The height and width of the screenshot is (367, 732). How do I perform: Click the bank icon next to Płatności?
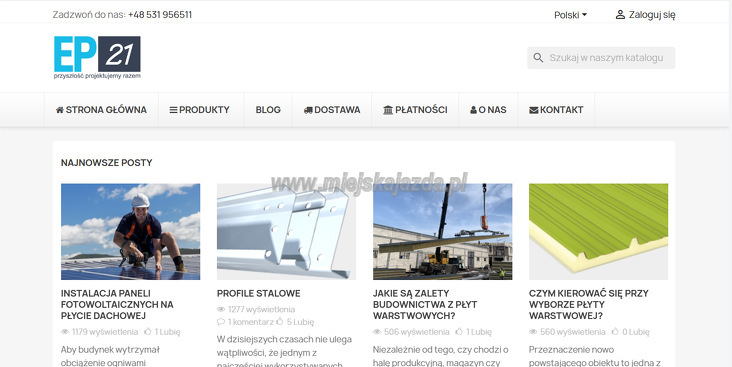[388, 110]
